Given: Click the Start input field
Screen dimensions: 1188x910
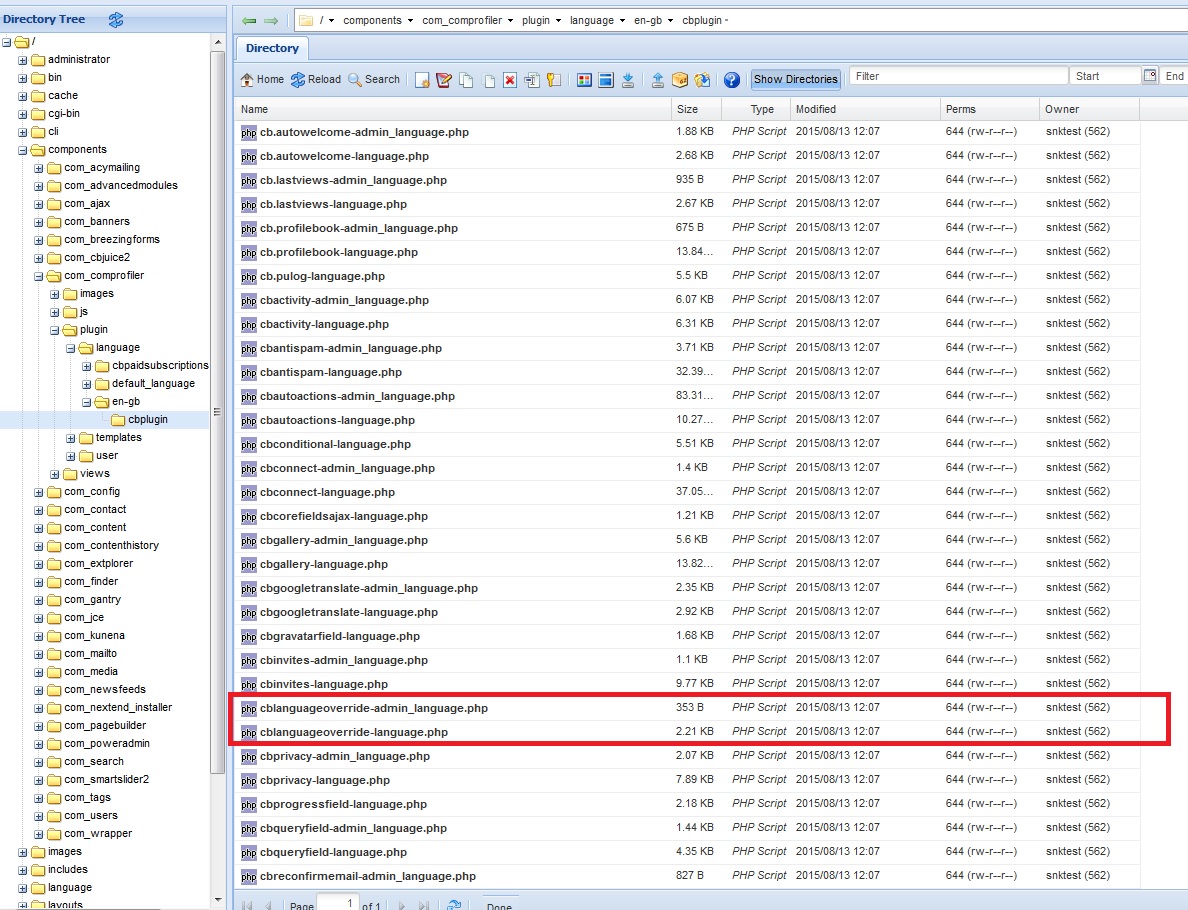Looking at the screenshot, I should [x=1105, y=76].
